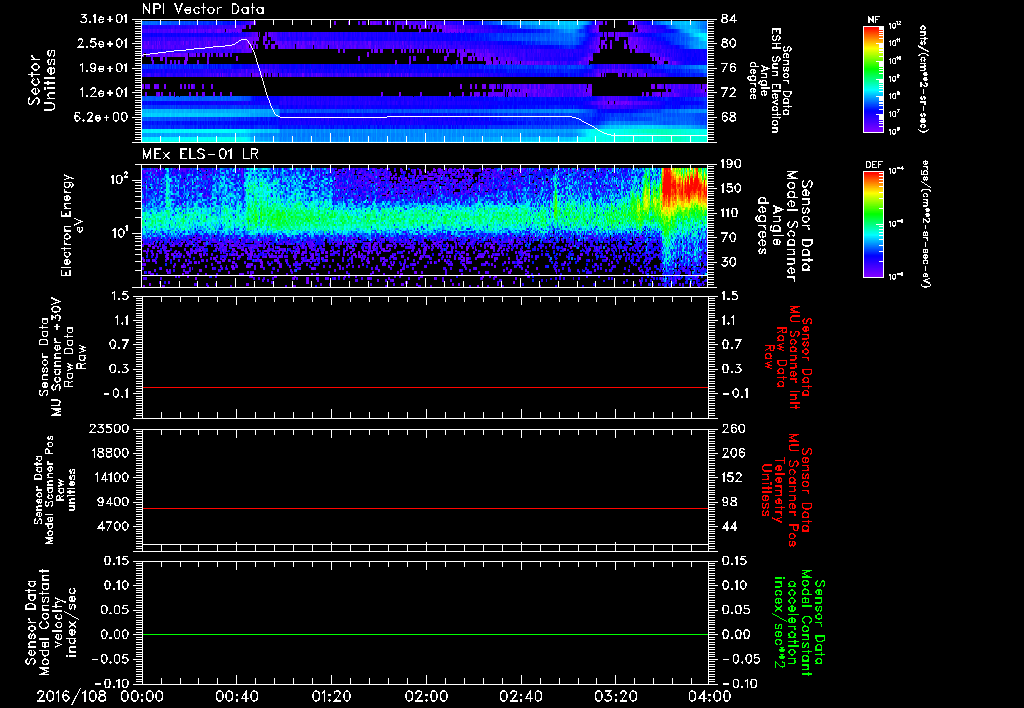Click the "NPI Vector Data" panel title

[x=203, y=9]
